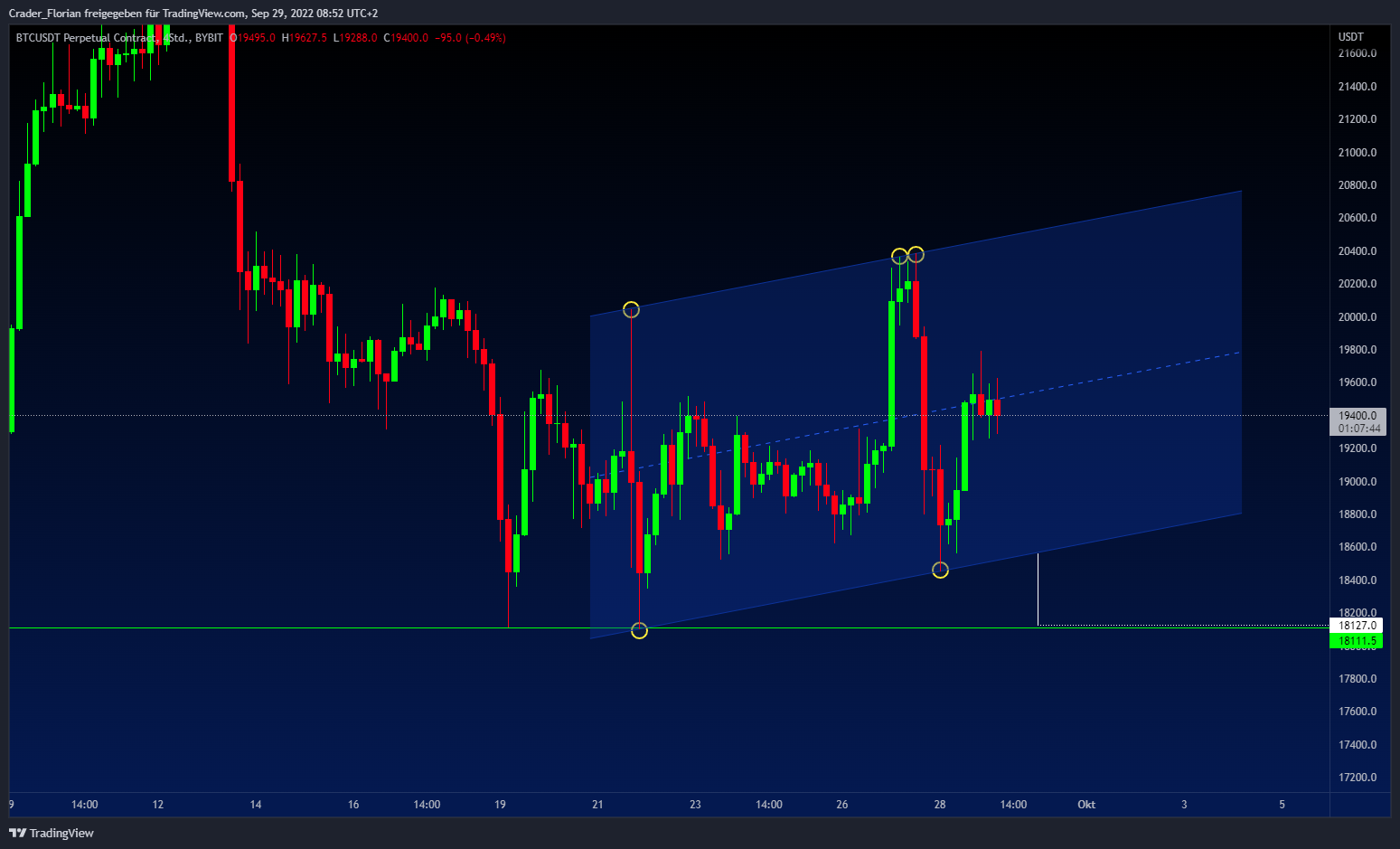Click the header text Crader_Florian freigegeben für TradingView.com
The width and height of the screenshot is (1400, 849).
[x=127, y=14]
